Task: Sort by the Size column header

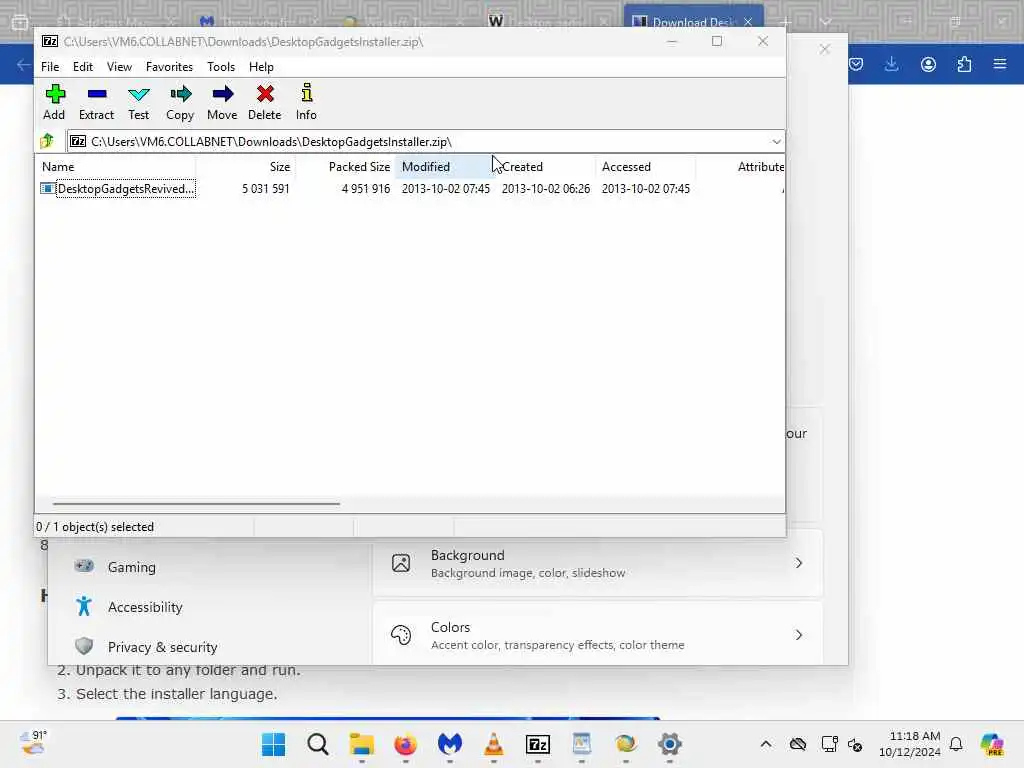Action: [246, 167]
